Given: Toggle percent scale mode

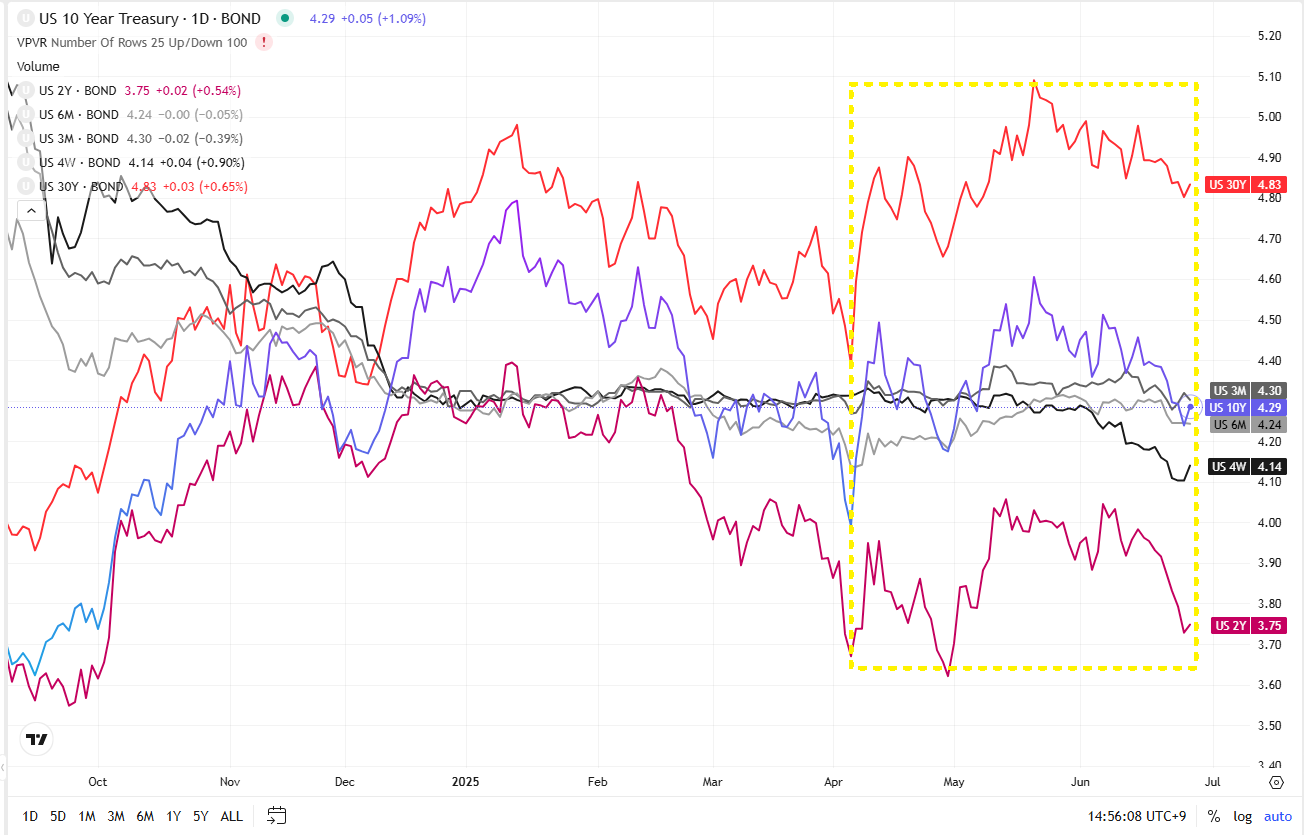Looking at the screenshot, I should pos(1214,816).
